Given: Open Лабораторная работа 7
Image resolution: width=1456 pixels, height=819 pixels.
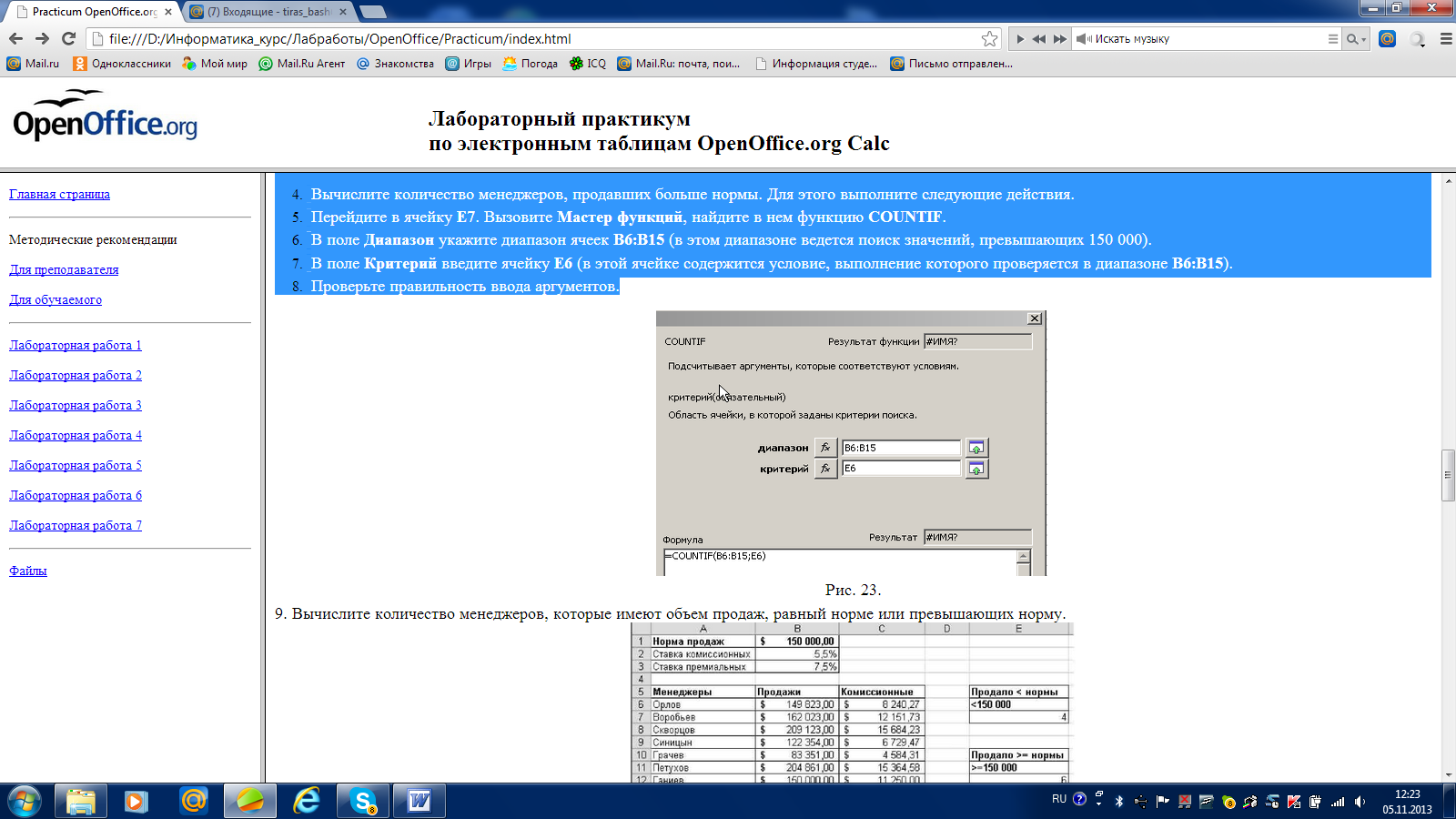Looking at the screenshot, I should coord(76,525).
